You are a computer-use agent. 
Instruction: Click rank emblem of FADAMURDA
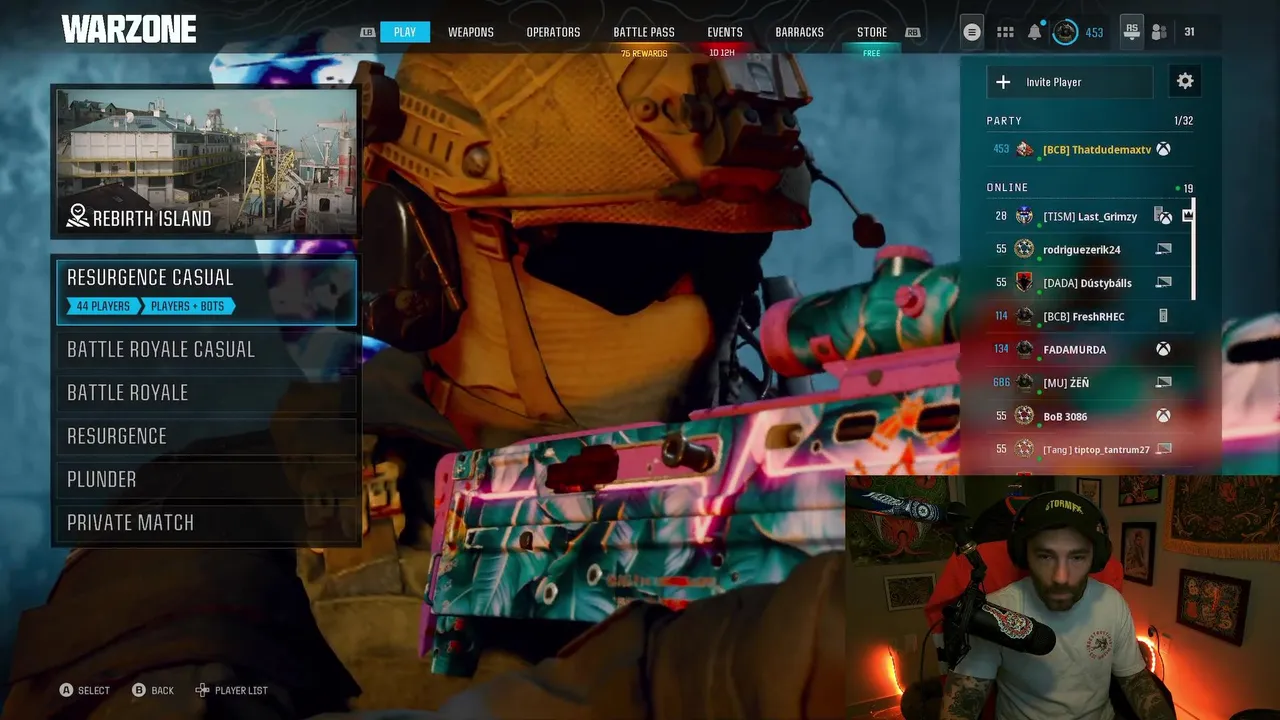click(x=1024, y=349)
